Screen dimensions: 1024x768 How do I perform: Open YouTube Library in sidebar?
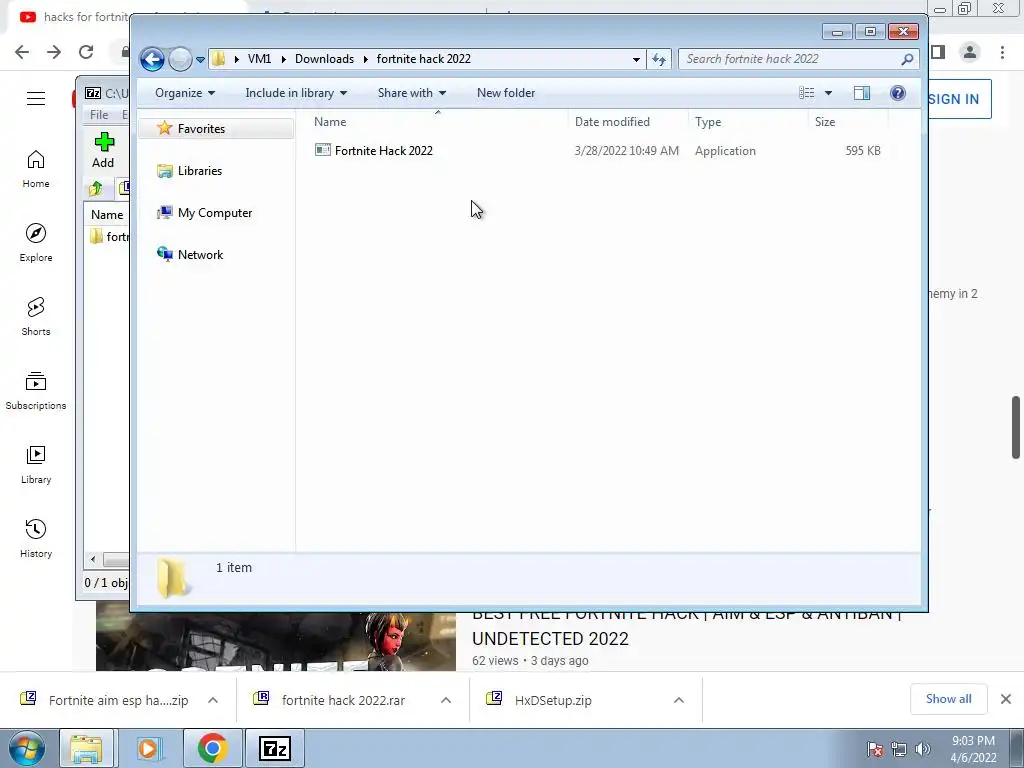(x=36, y=464)
